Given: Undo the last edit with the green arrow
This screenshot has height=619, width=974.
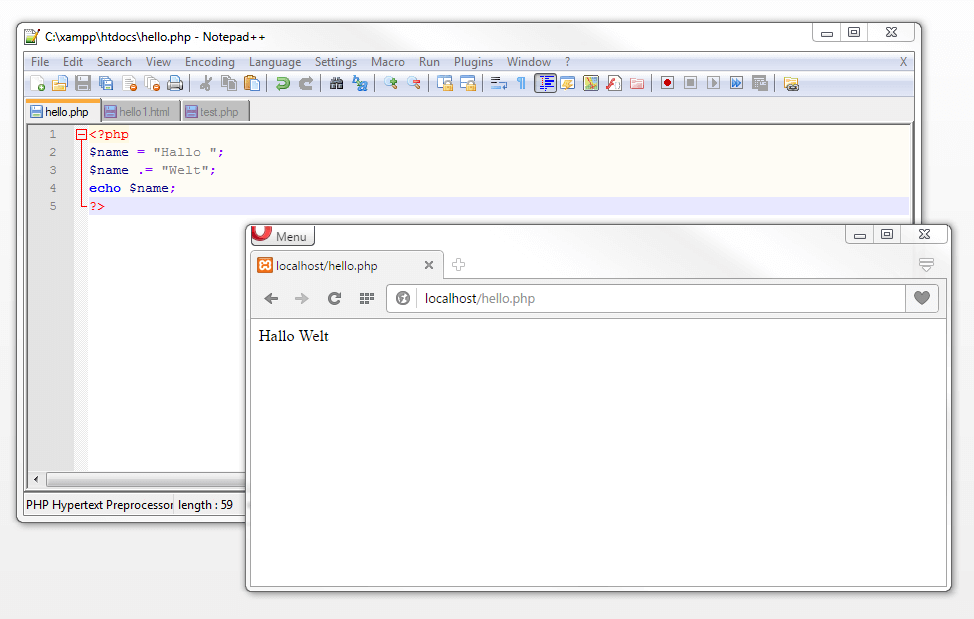Looking at the screenshot, I should point(283,83).
